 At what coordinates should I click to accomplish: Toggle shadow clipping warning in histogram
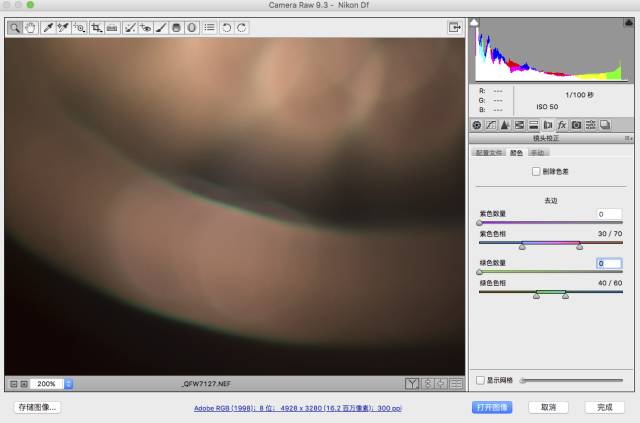[475, 22]
